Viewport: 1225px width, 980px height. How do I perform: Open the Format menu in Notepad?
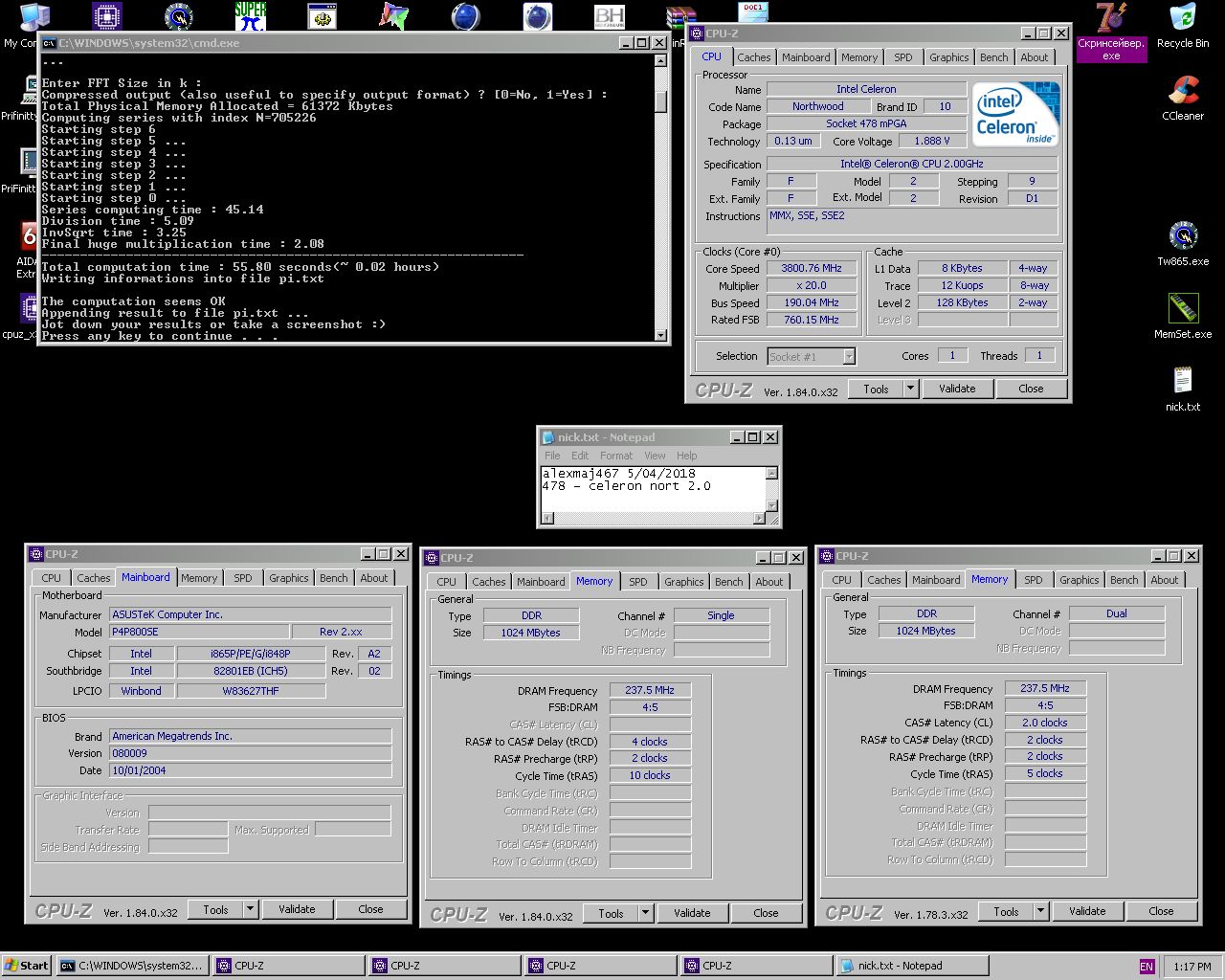(616, 456)
